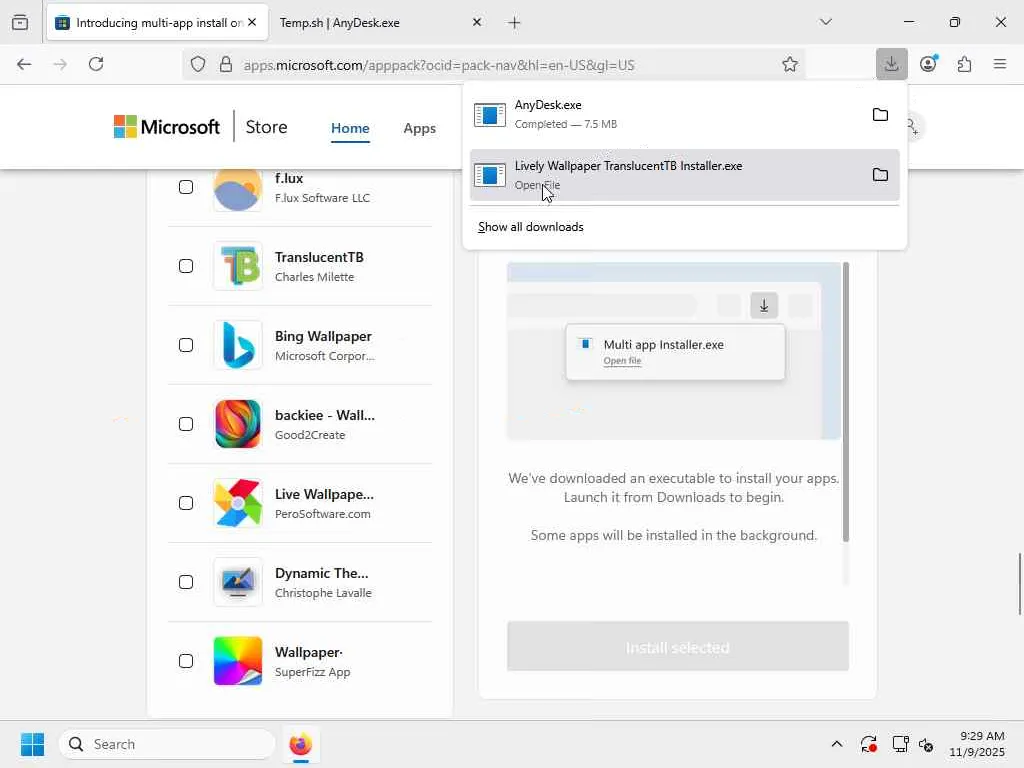1024x768 pixels.
Task: Click the Store link
Action: click(x=266, y=127)
